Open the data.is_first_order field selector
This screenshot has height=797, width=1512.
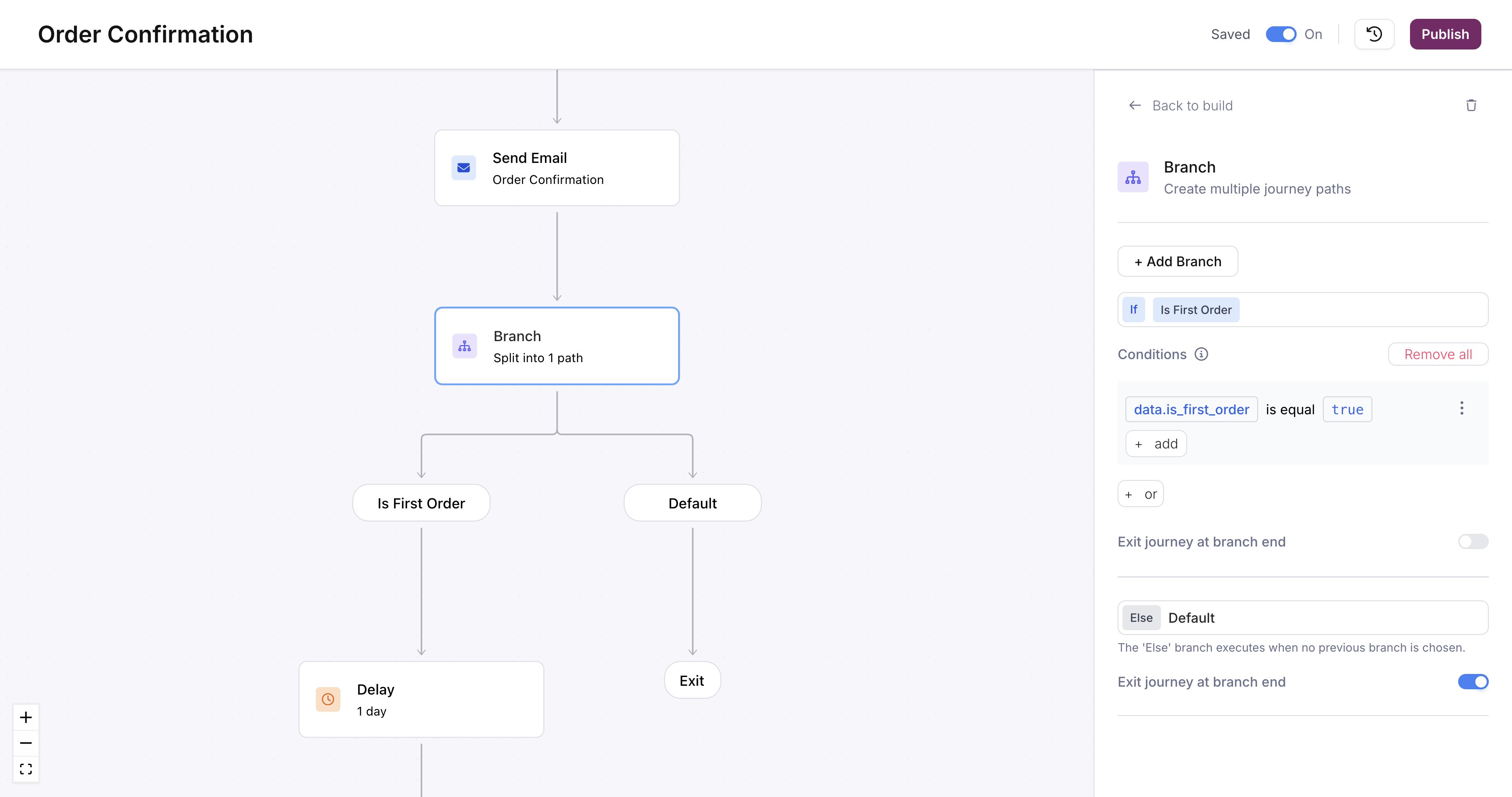click(1191, 409)
